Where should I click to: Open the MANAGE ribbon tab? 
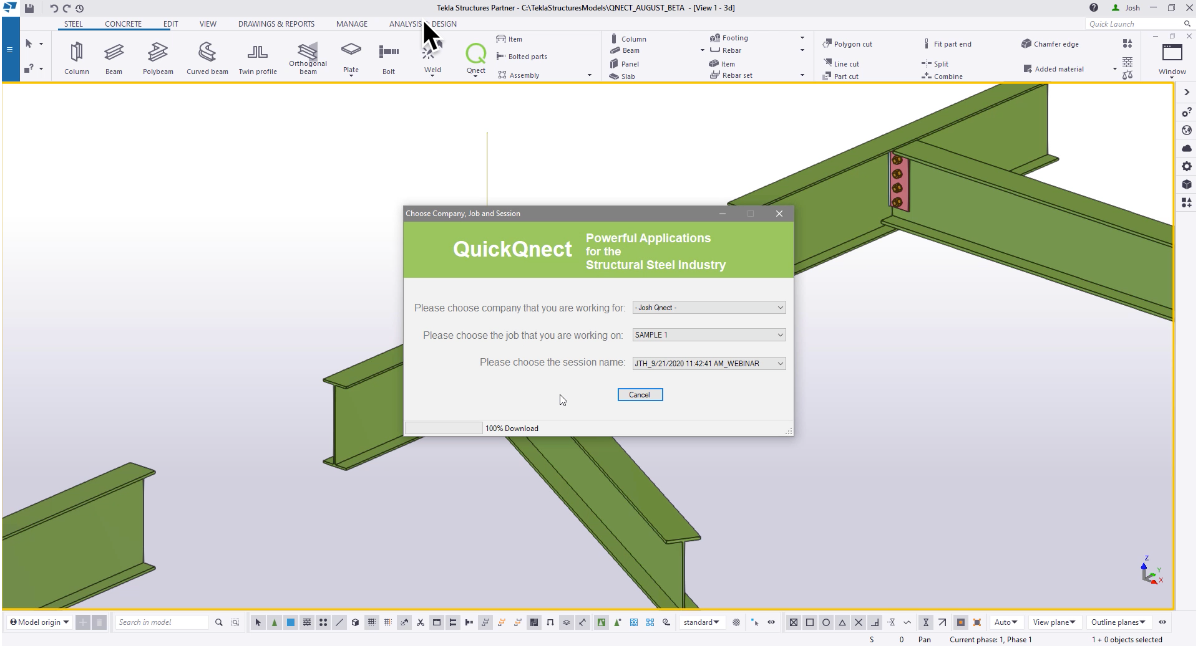coord(351,23)
